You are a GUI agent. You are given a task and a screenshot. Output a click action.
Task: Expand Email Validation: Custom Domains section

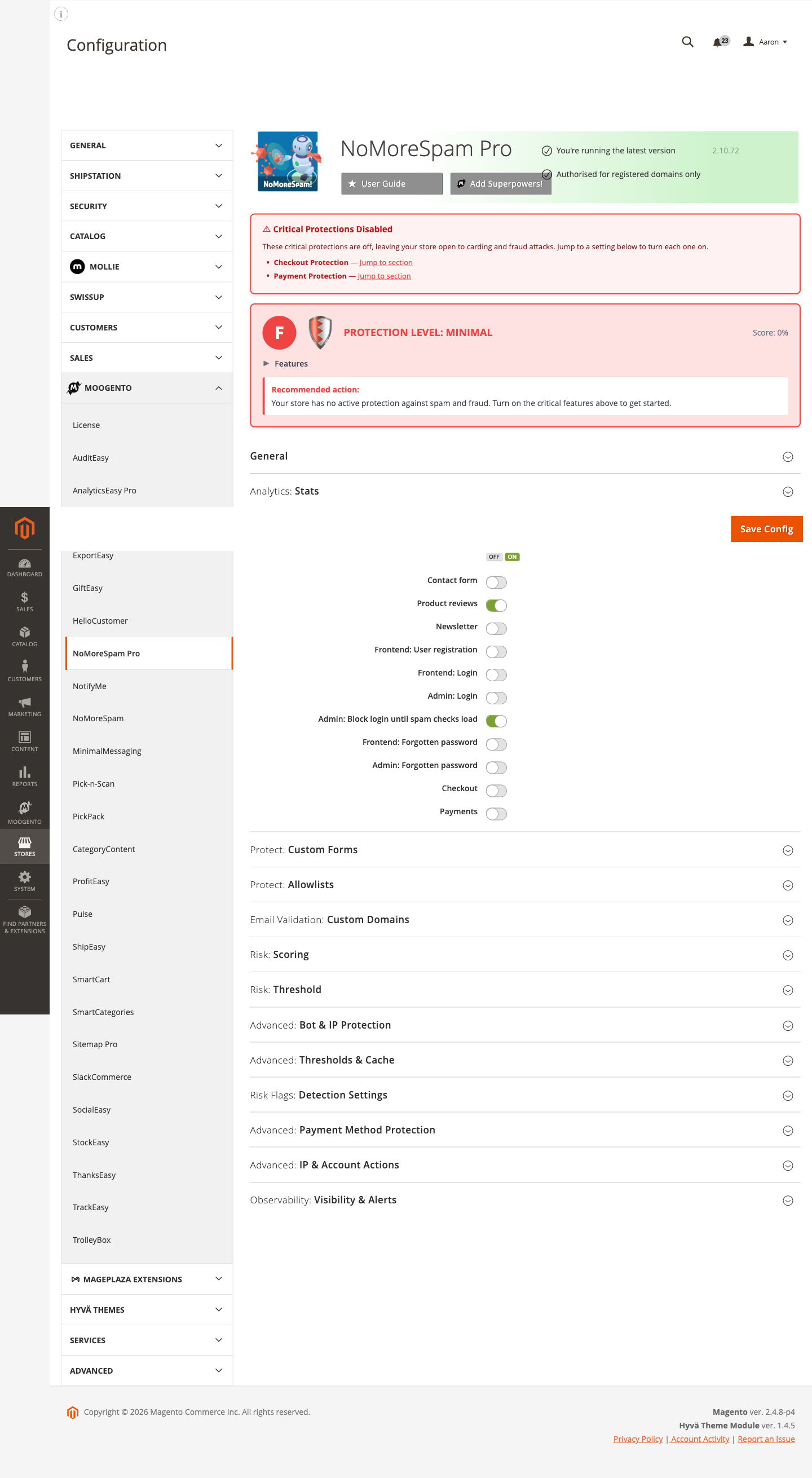point(525,920)
